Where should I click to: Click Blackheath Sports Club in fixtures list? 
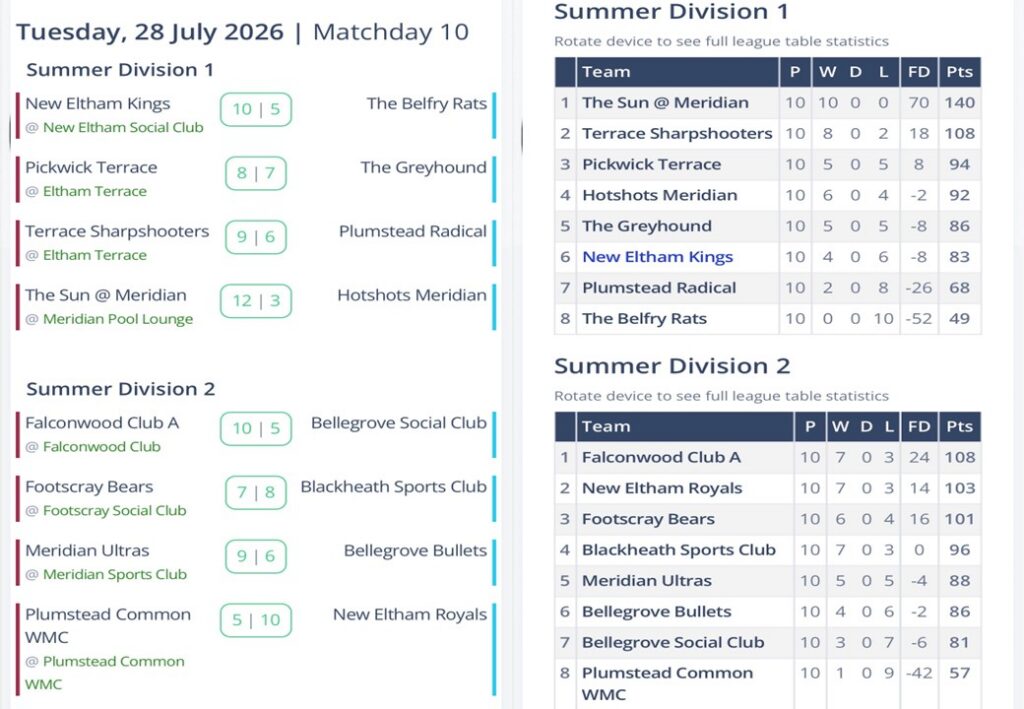393,486
